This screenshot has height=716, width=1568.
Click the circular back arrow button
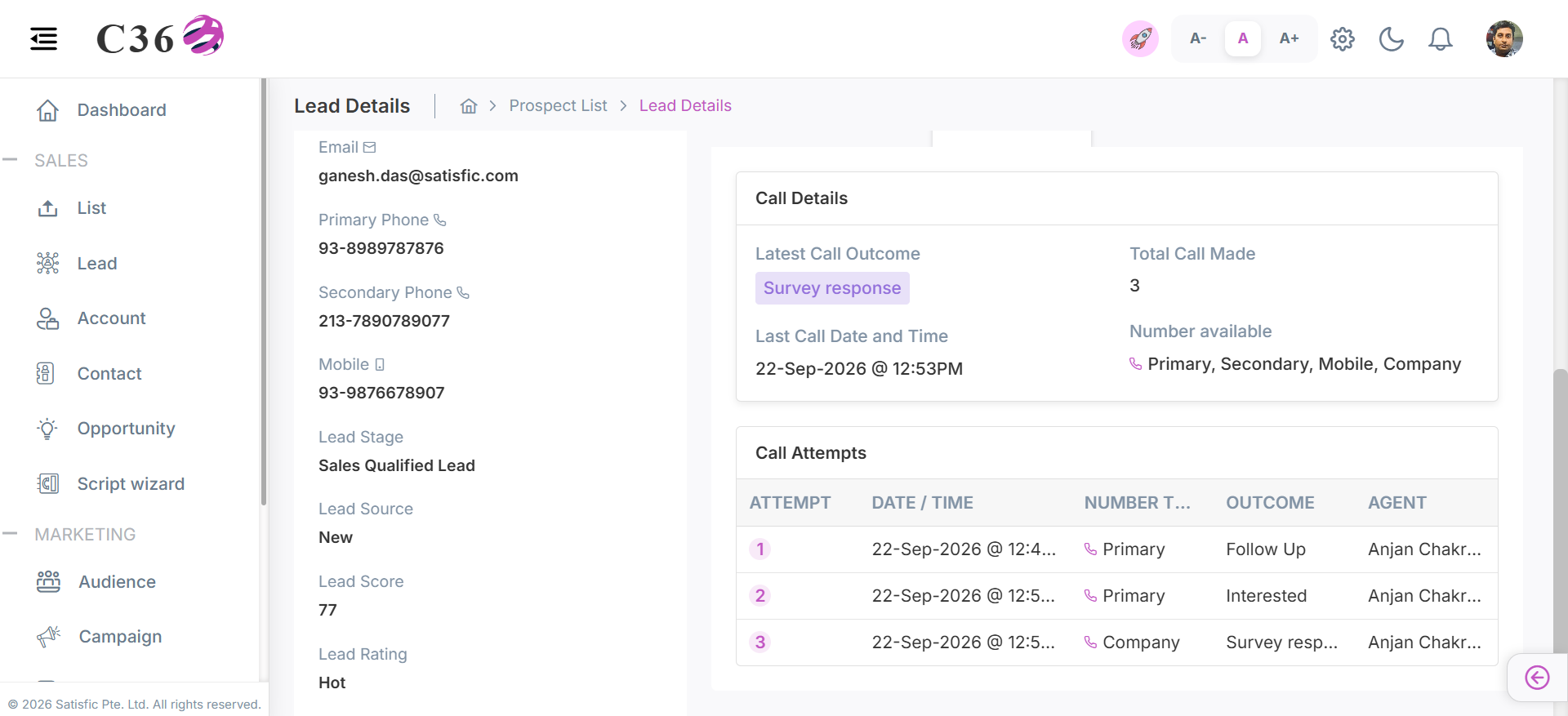pyautogui.click(x=1537, y=678)
